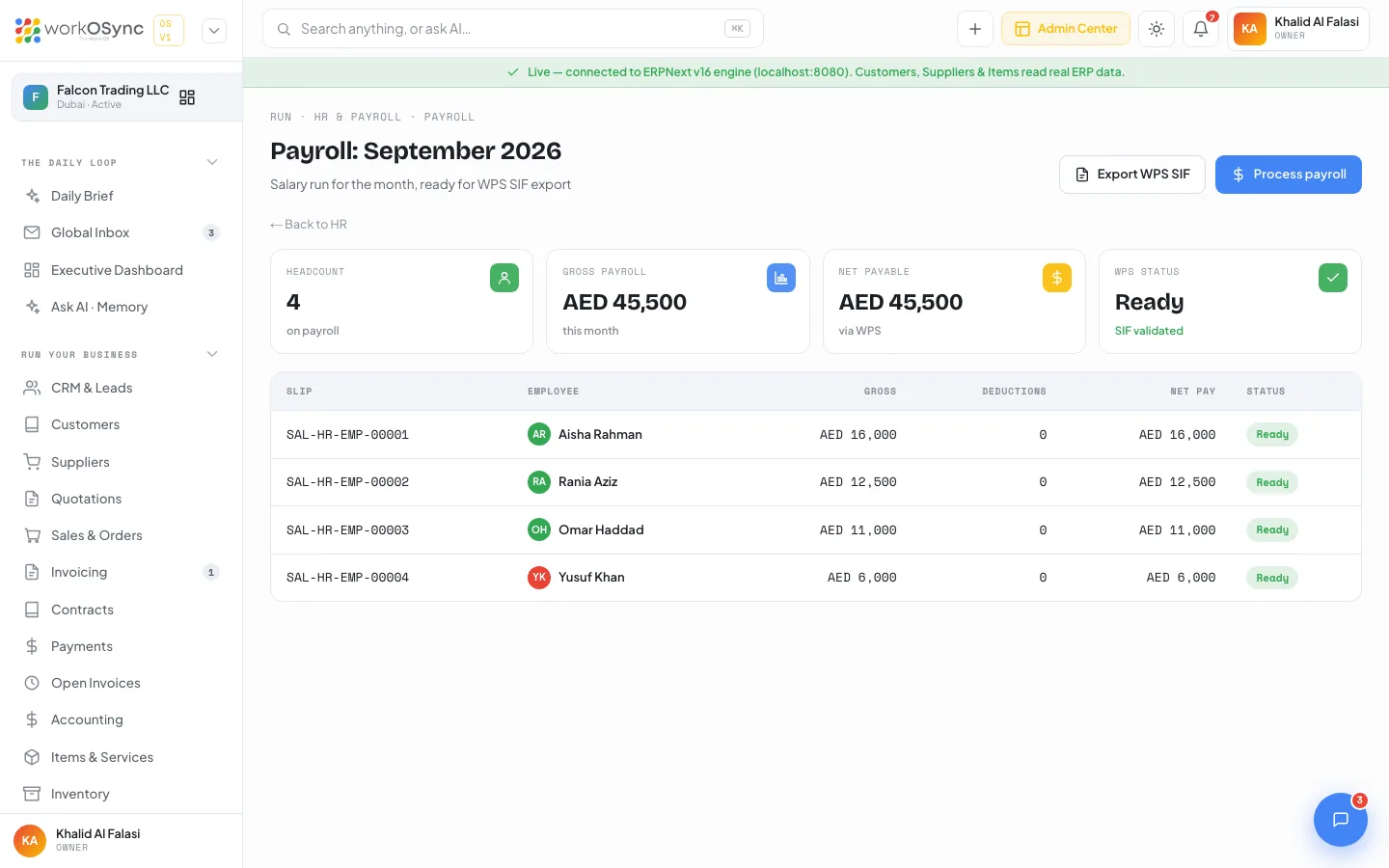Click the WPS Status green checkmark icon
1389x868 pixels.
click(1333, 278)
